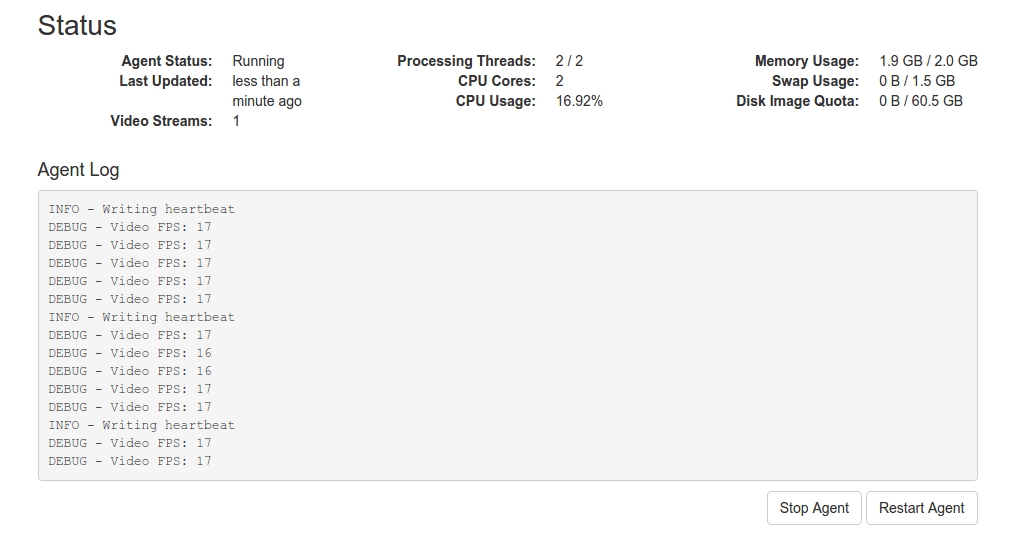Select the 16.92% CPU Usage value
Screen dimensions: 1014x536
579,101
